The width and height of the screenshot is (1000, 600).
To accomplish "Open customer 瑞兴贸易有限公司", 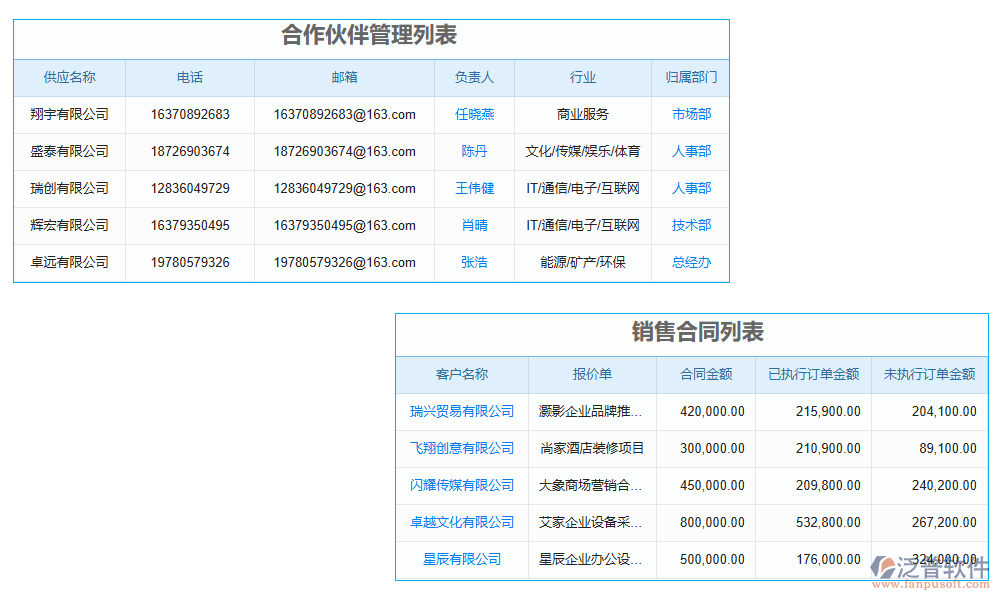I will (461, 411).
